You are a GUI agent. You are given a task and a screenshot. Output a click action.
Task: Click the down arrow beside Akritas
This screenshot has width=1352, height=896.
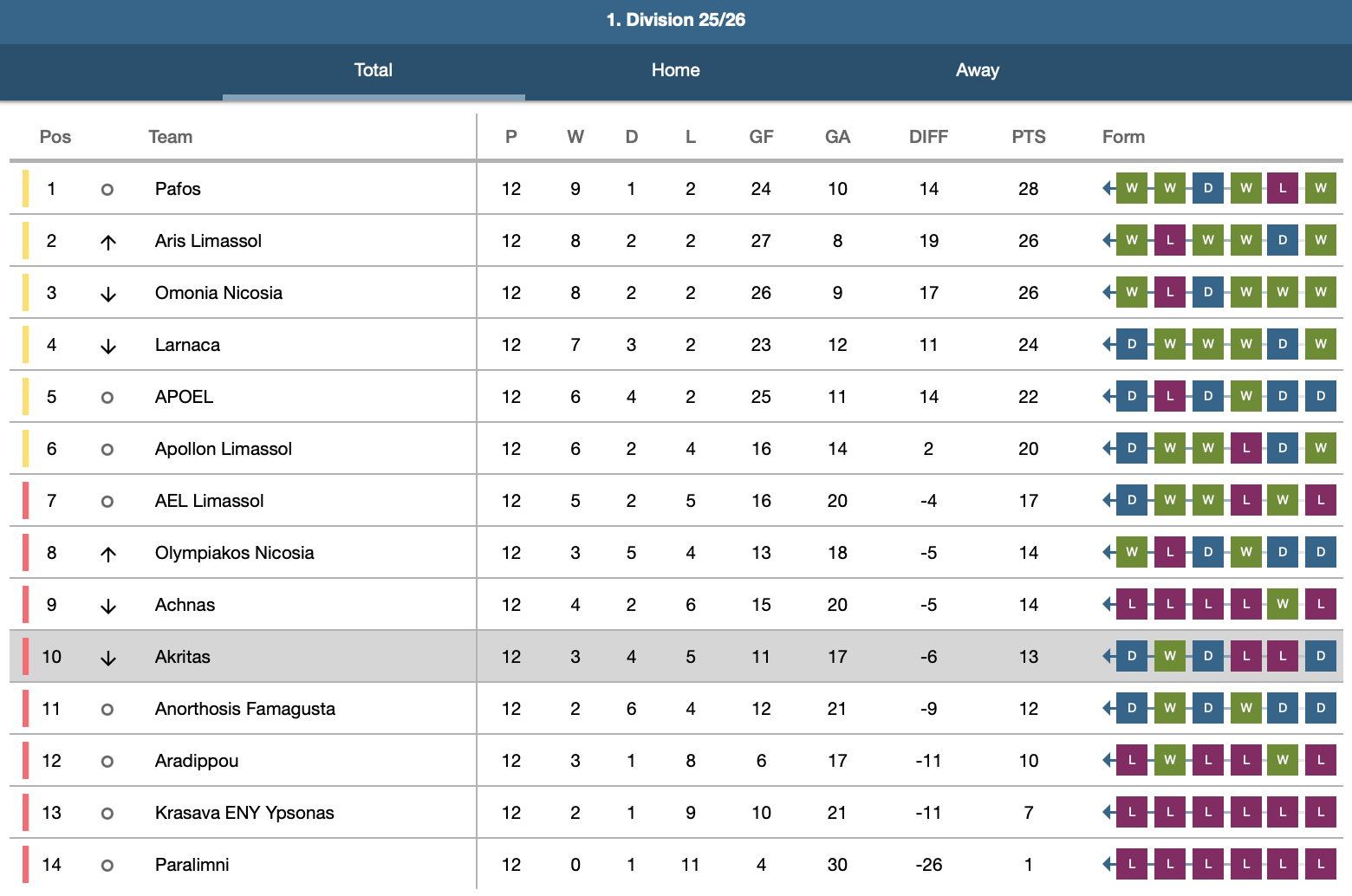[107, 658]
